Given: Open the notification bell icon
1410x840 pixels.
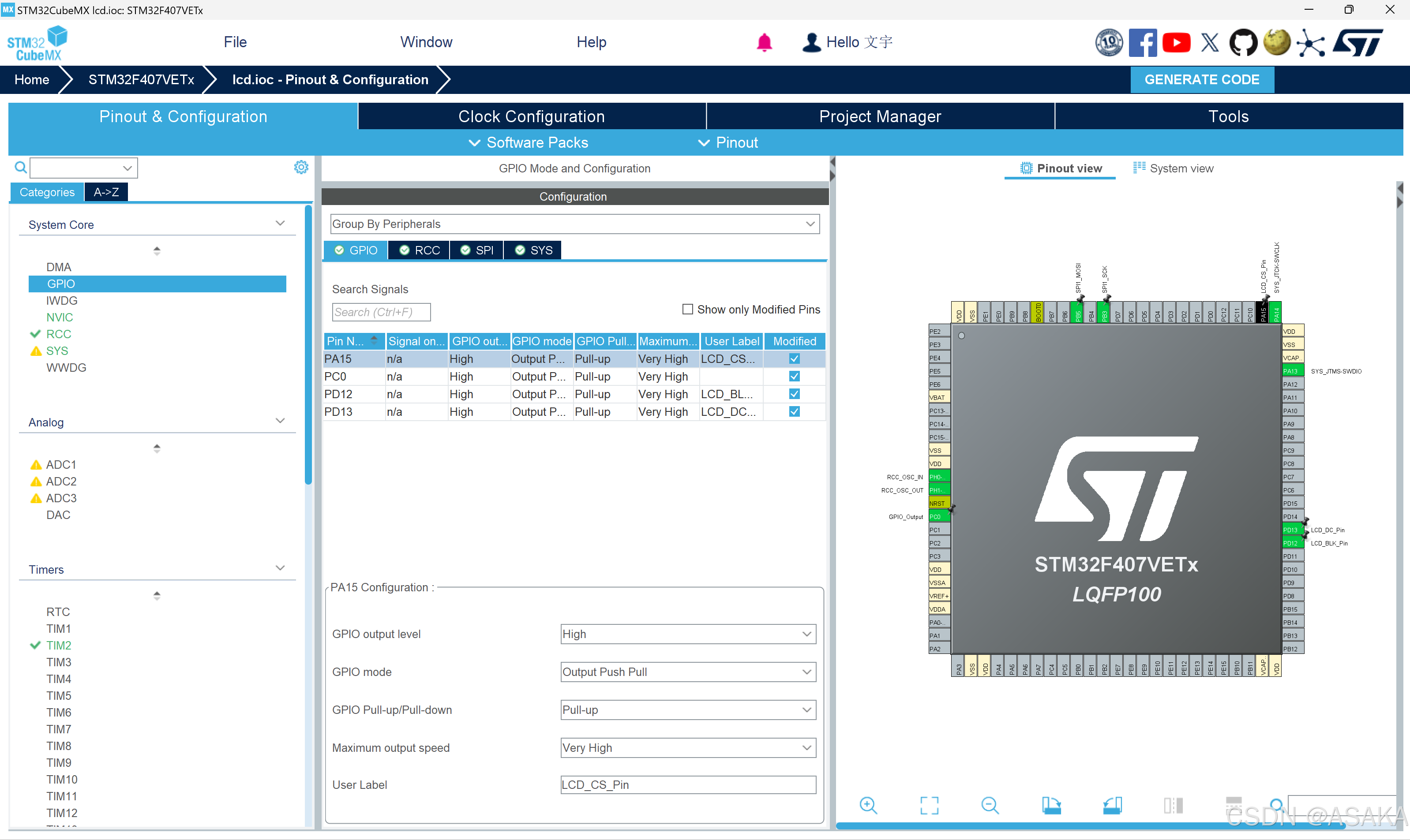Looking at the screenshot, I should pyautogui.click(x=764, y=42).
